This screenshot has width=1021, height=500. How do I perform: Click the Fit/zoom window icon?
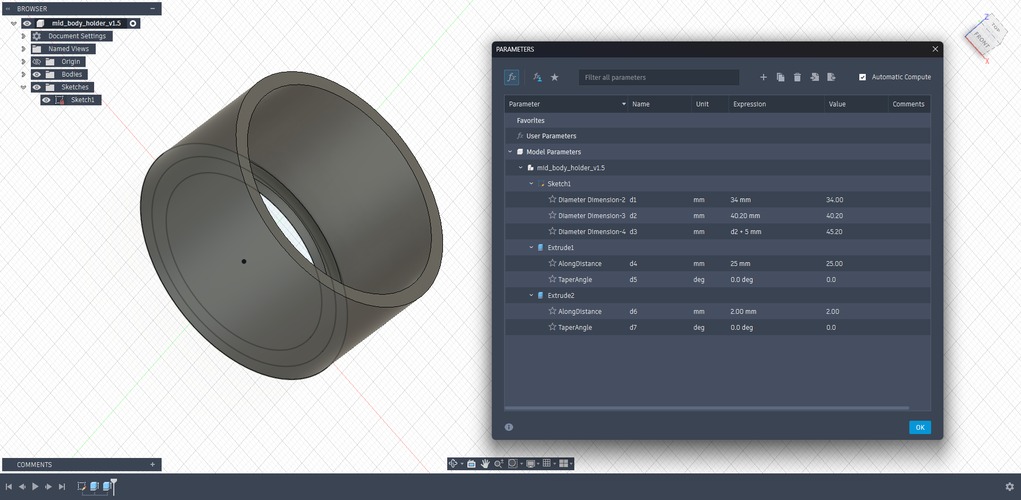(513, 464)
